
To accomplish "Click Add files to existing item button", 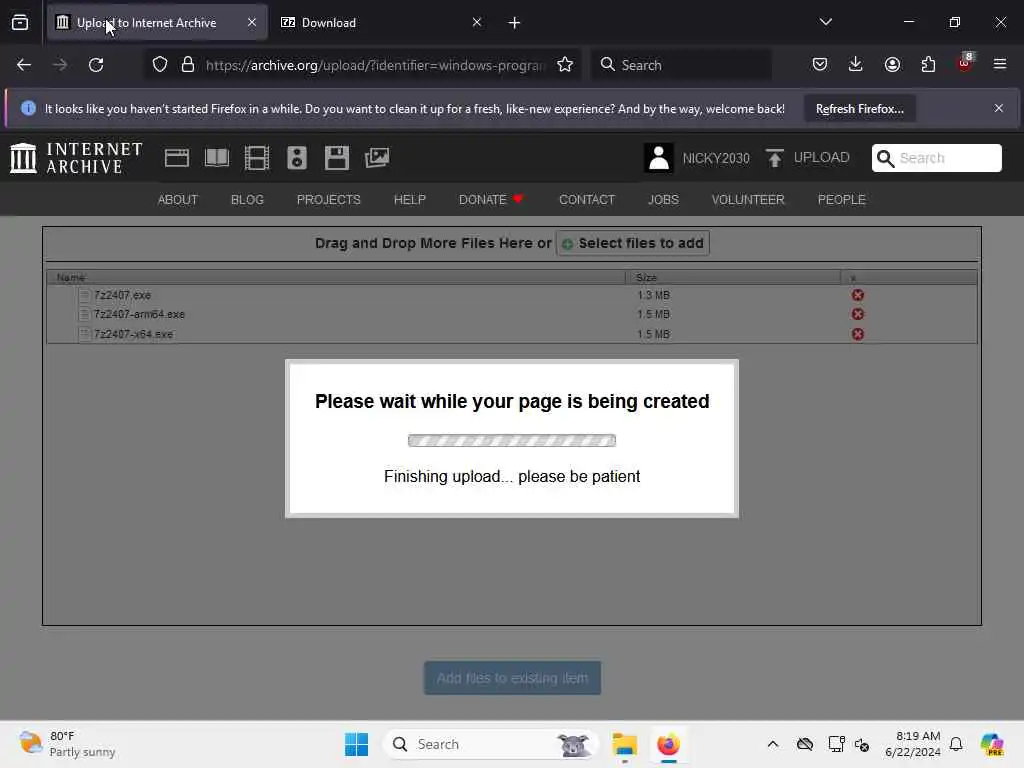I will coord(512,678).
